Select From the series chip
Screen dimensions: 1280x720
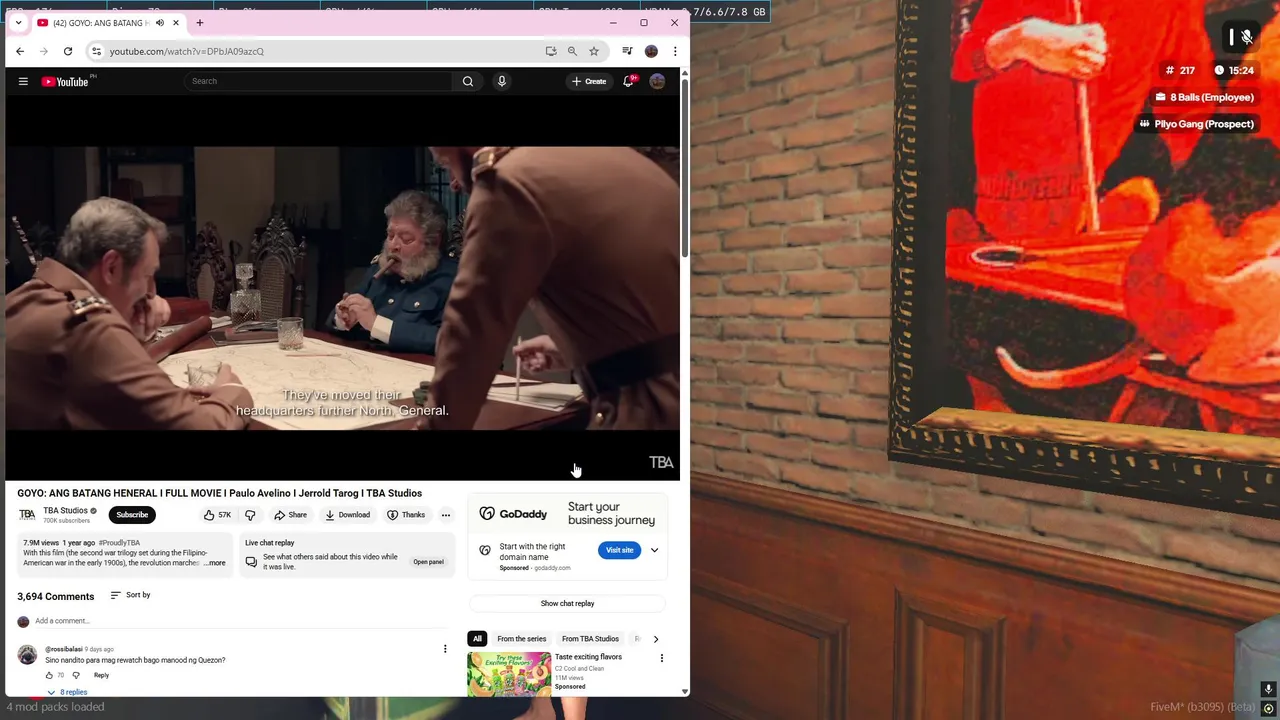click(x=522, y=639)
